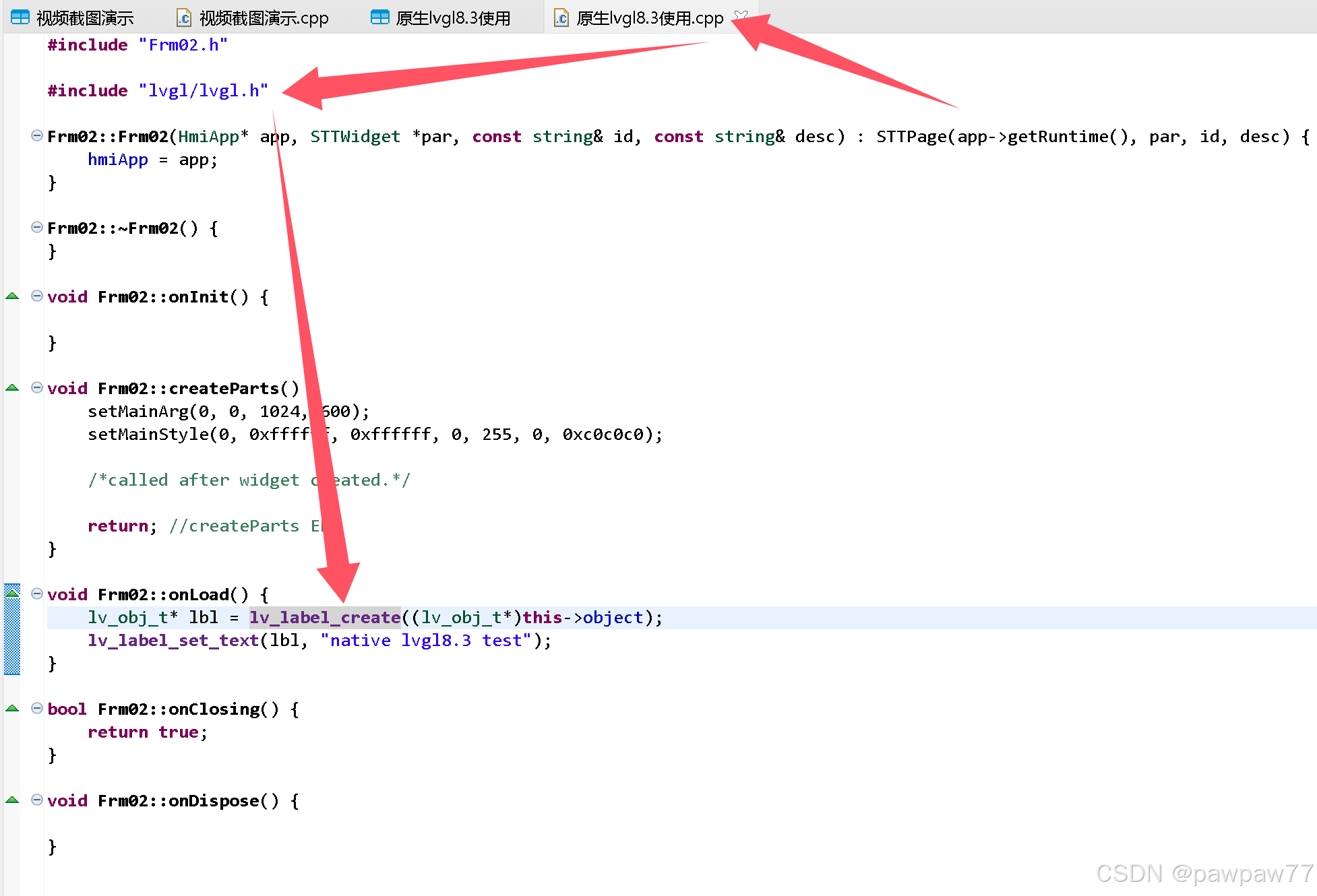
Task: Click the 原生lvgl8.3使用 form tab icon
Action: click(x=380, y=18)
